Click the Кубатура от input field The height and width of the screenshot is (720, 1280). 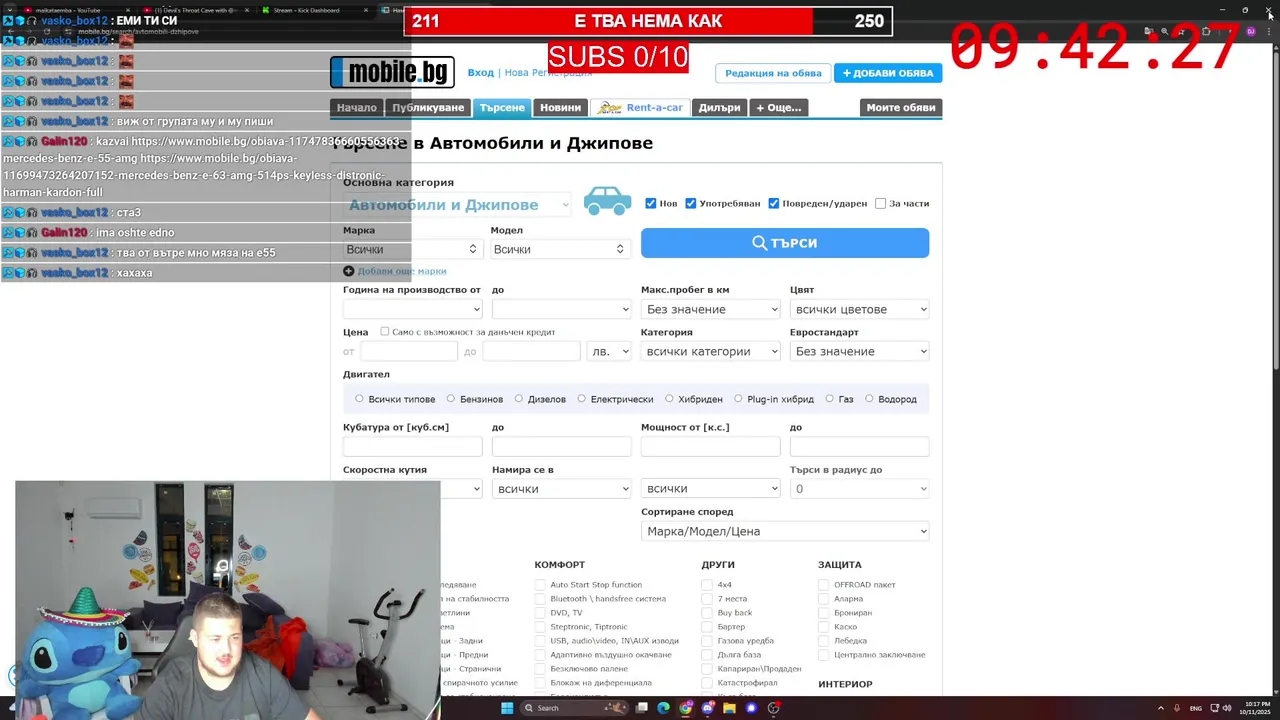pyautogui.click(x=412, y=447)
